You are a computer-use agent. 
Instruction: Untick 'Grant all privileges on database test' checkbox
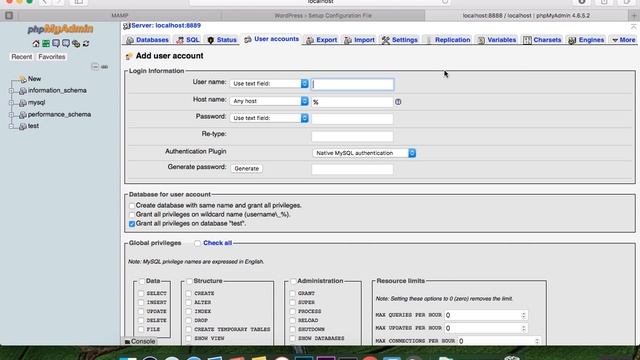[x=132, y=224]
